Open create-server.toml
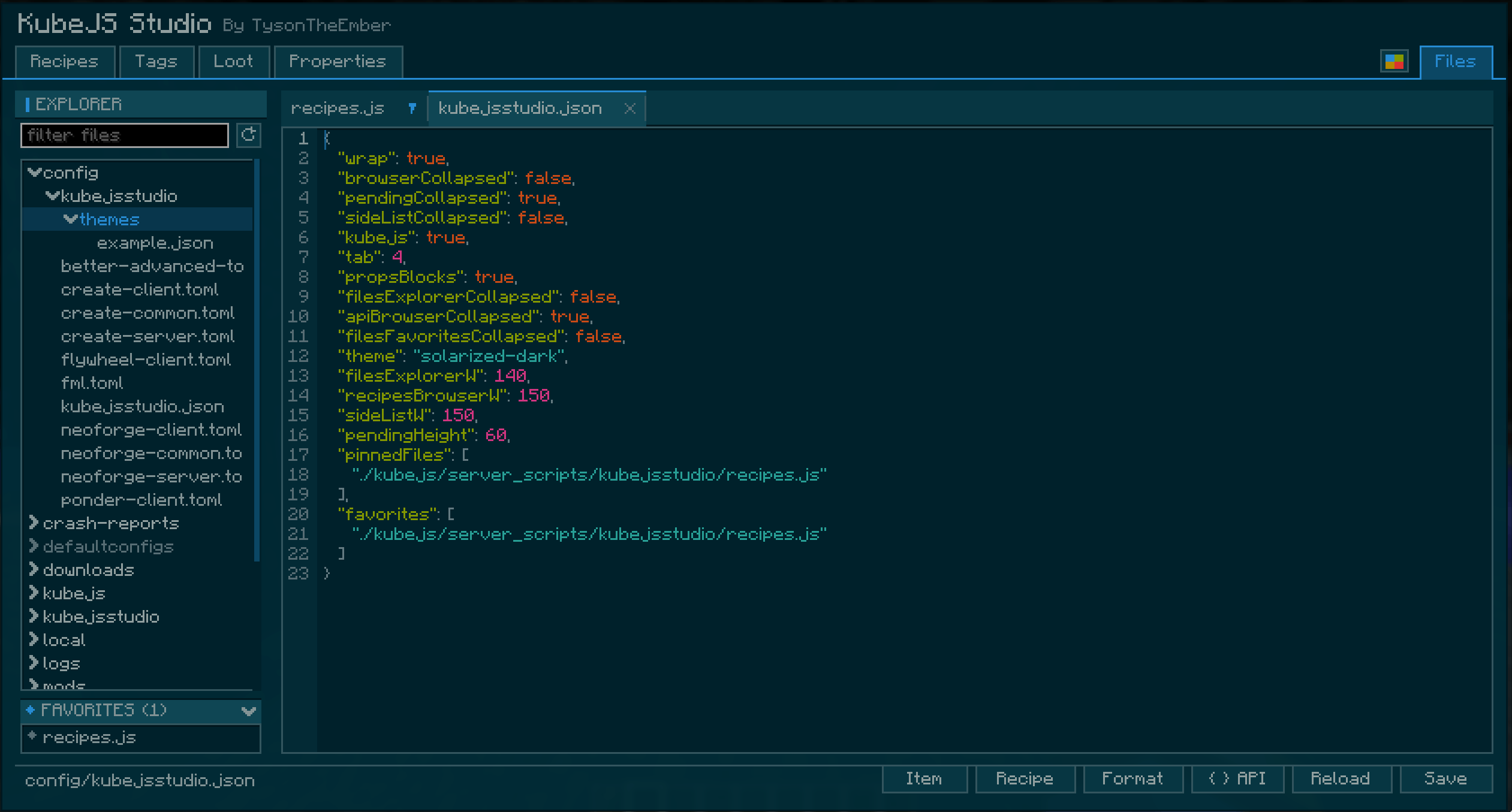1512x812 pixels. click(x=138, y=336)
